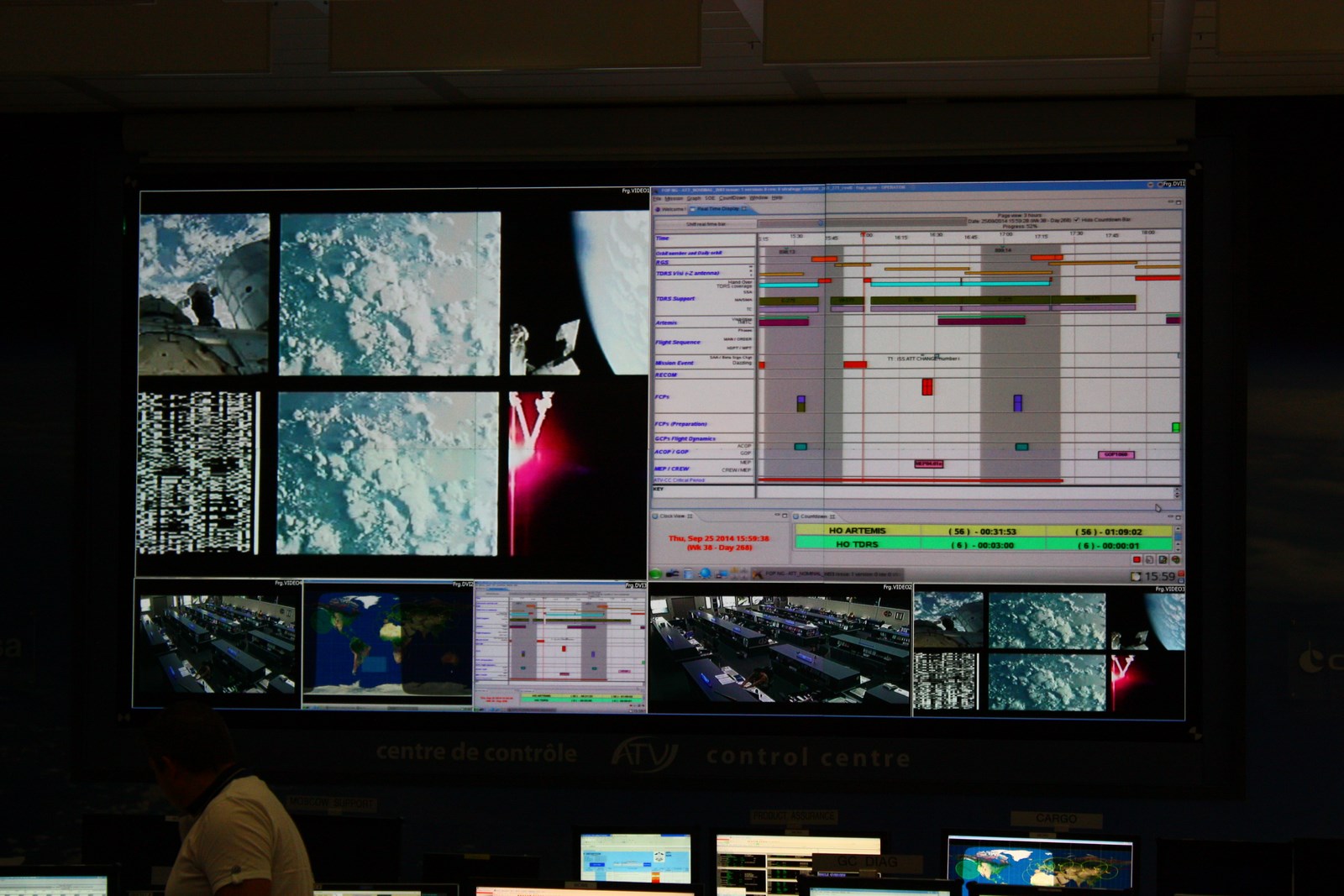The width and height of the screenshot is (1344, 896).
Task: Select the Countdown view tab
Action: click(x=815, y=516)
